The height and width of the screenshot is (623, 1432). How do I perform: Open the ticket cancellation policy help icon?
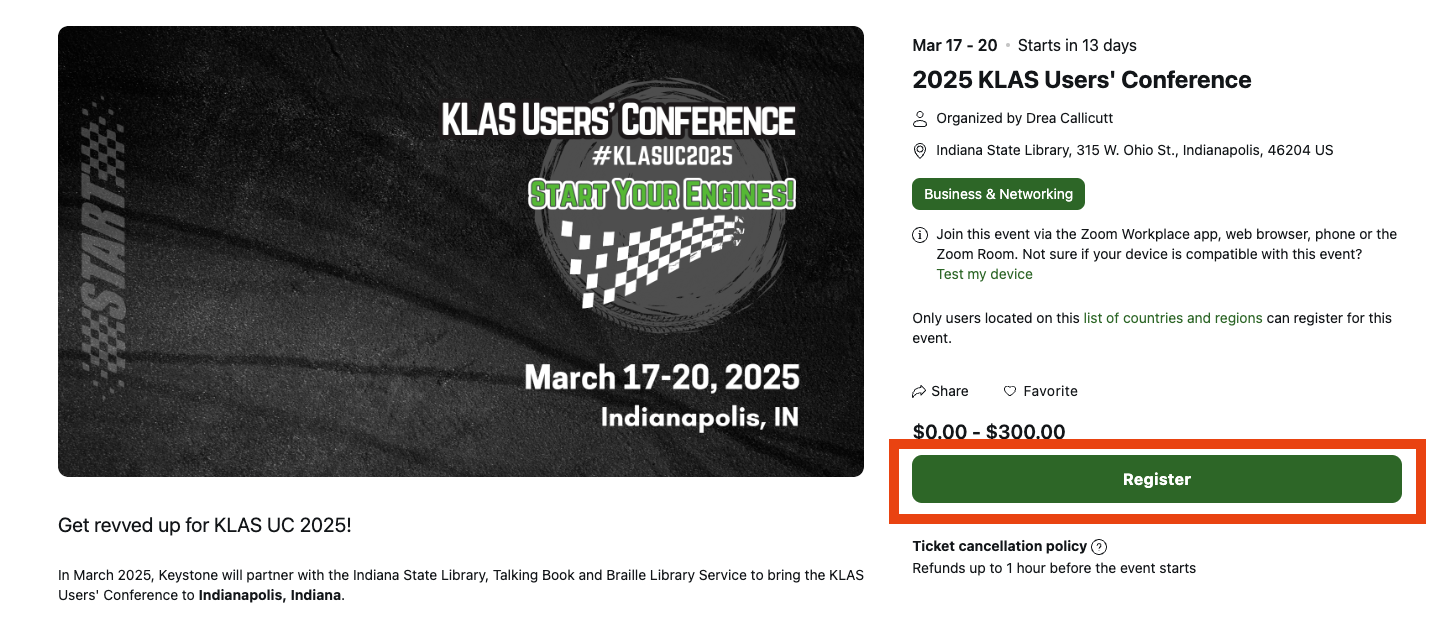1100,546
